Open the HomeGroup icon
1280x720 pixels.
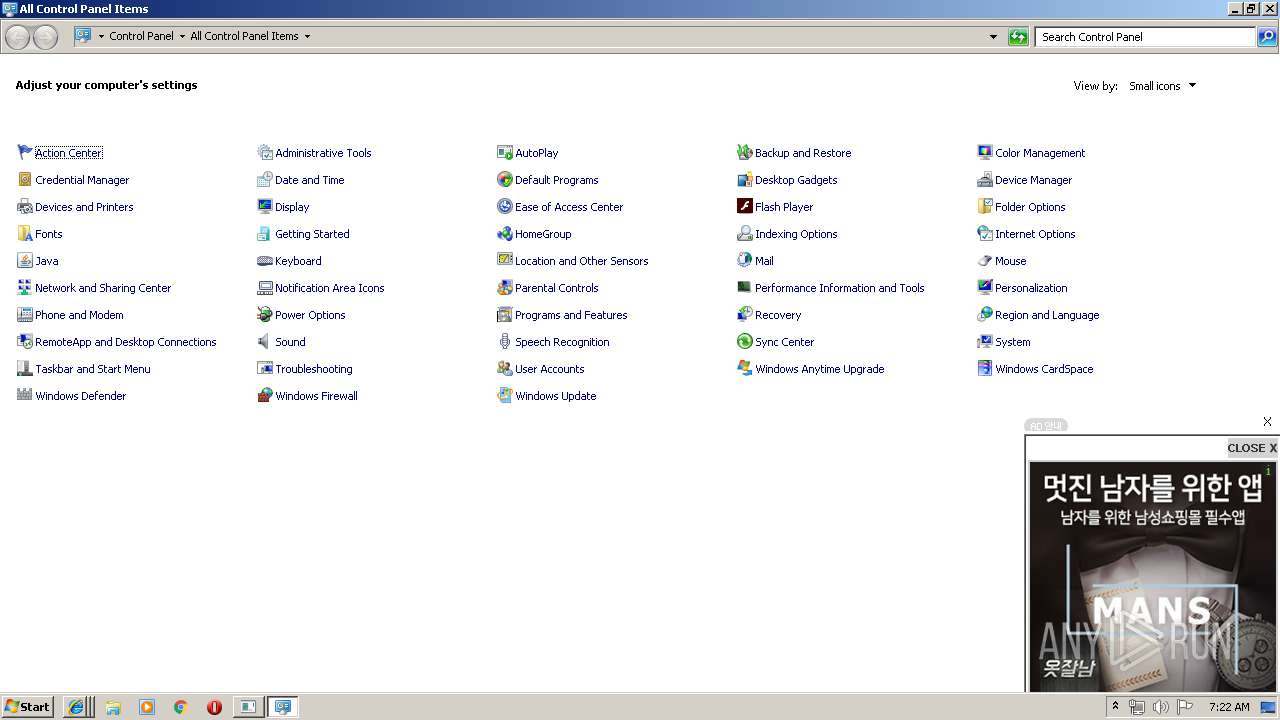coord(505,233)
